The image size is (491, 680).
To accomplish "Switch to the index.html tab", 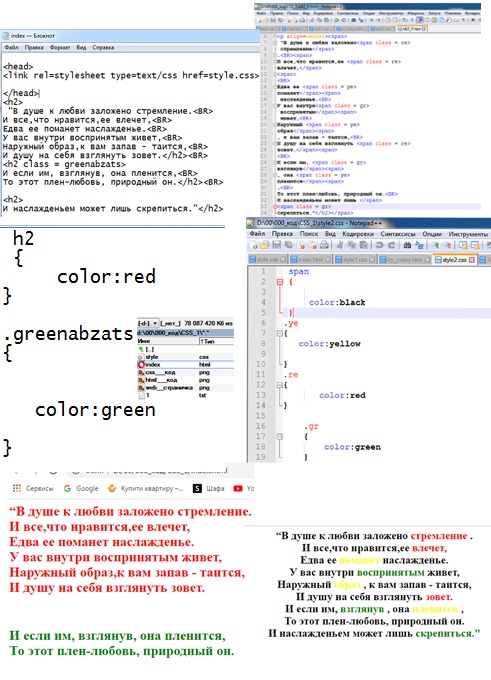I will (x=310, y=260).
